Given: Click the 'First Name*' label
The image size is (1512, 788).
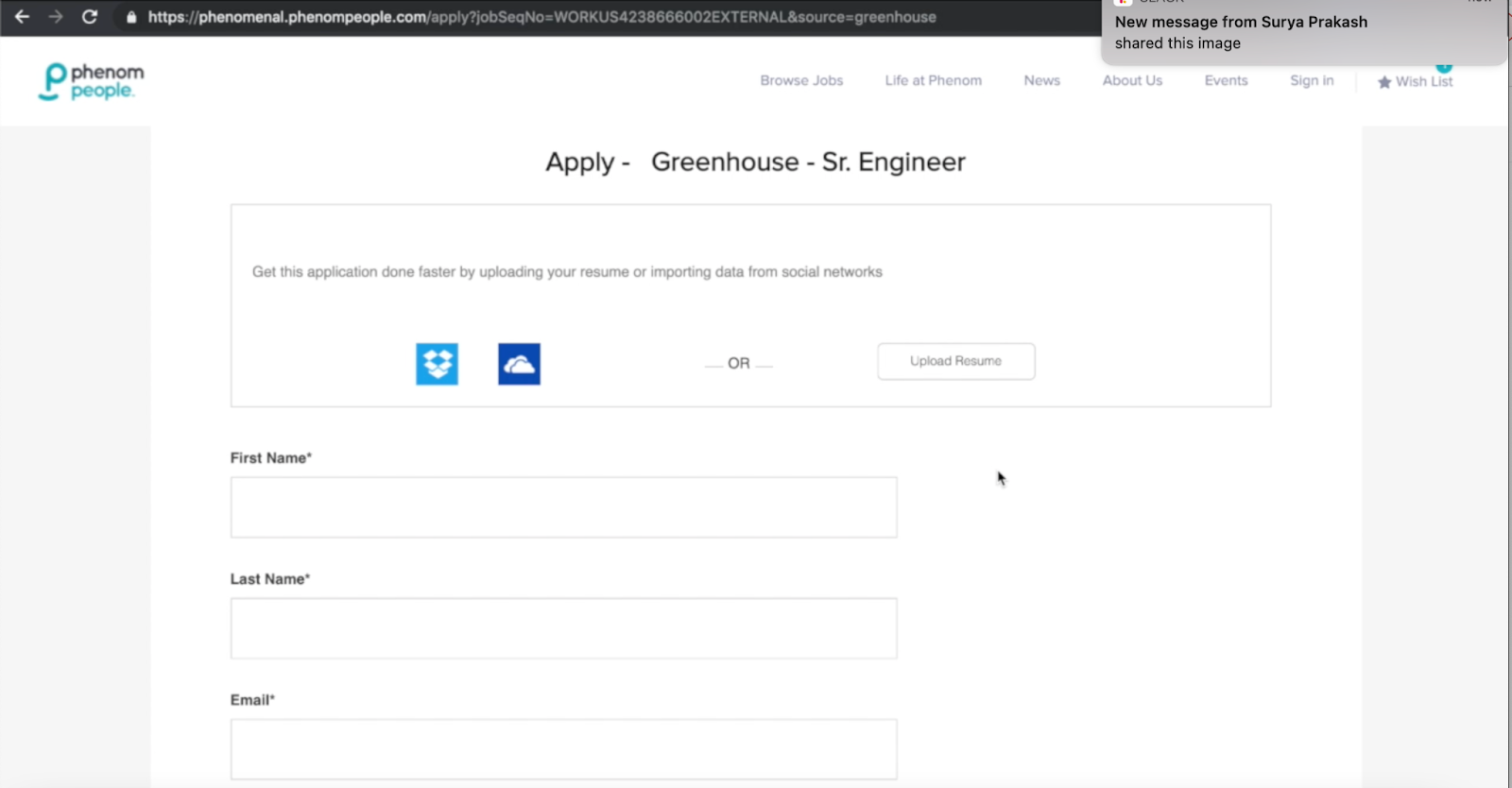Looking at the screenshot, I should coord(271,458).
